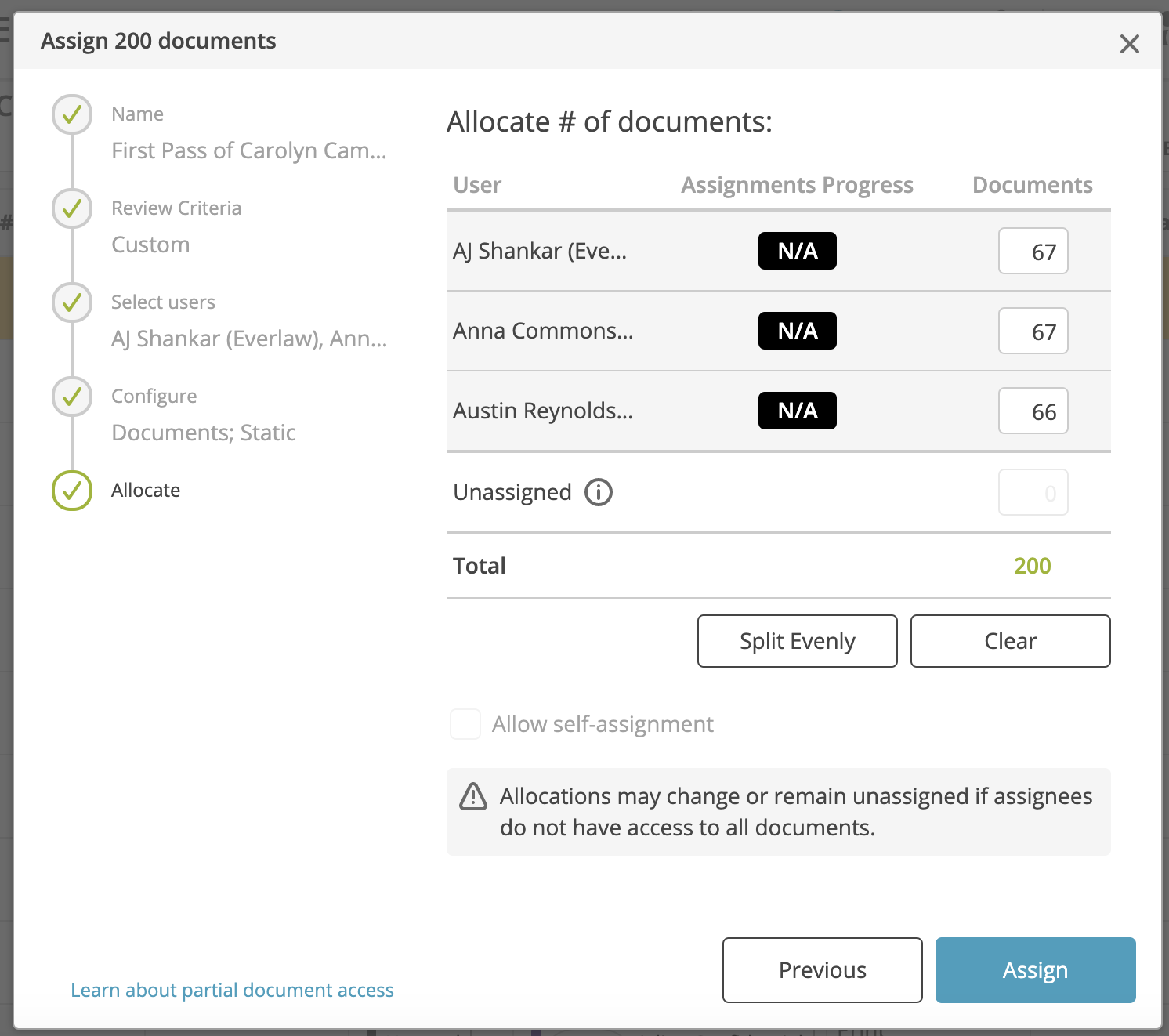Edit Austin Reynolds' documents count field
Viewport: 1169px width, 1036px height.
pyautogui.click(x=1033, y=411)
